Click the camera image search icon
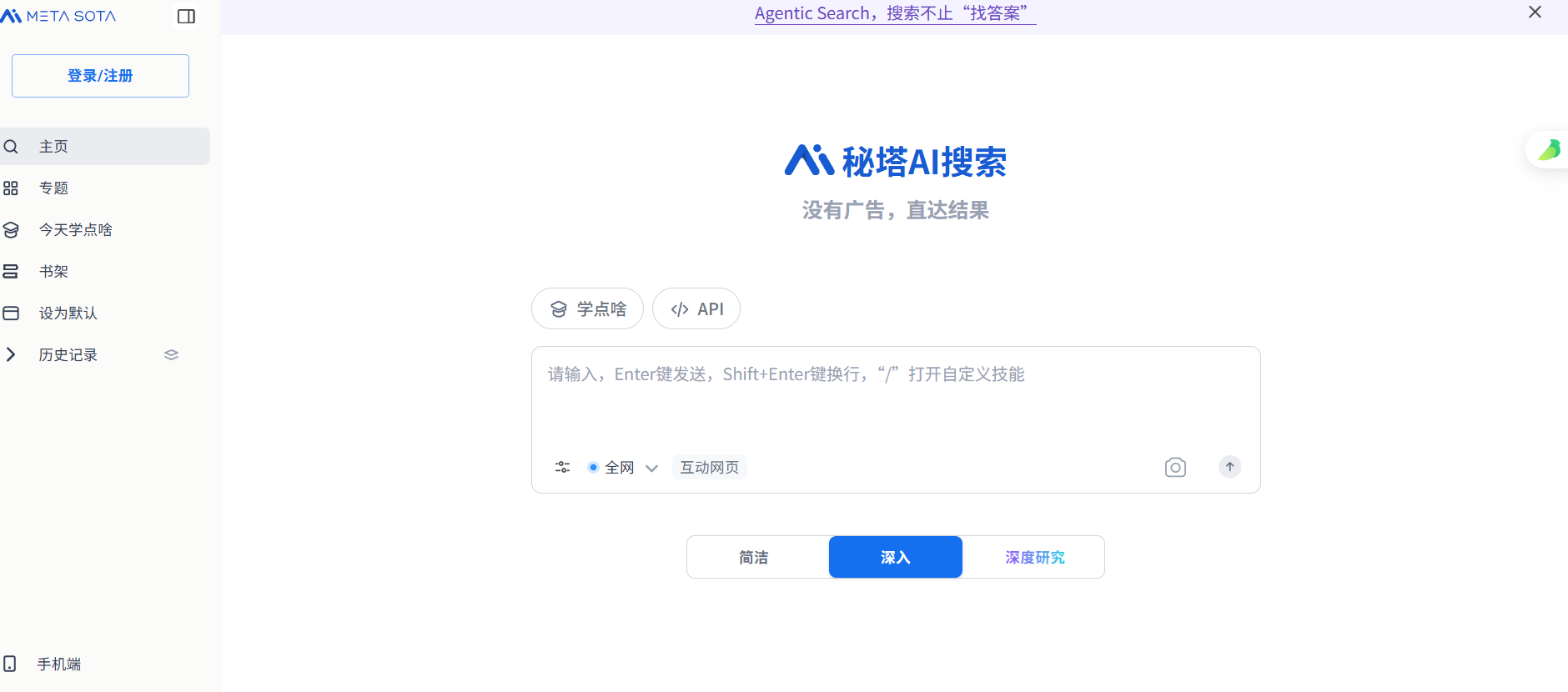 click(x=1175, y=467)
